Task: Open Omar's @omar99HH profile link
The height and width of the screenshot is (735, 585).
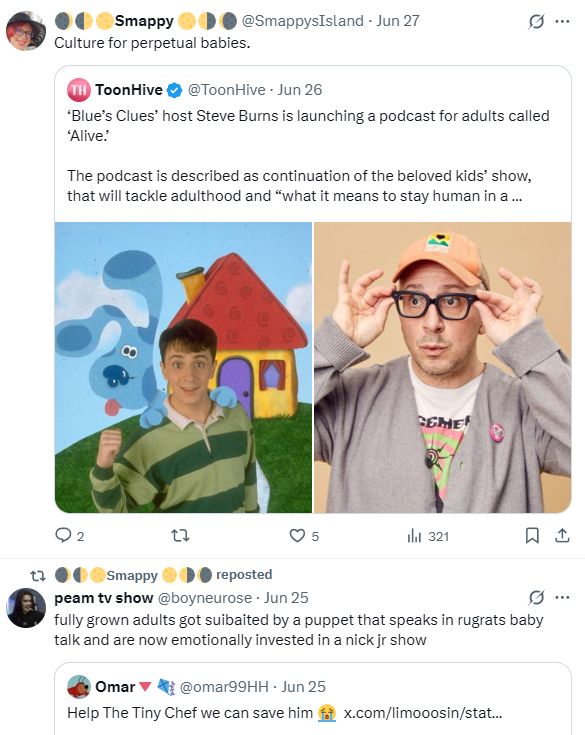Action: (x=224, y=687)
